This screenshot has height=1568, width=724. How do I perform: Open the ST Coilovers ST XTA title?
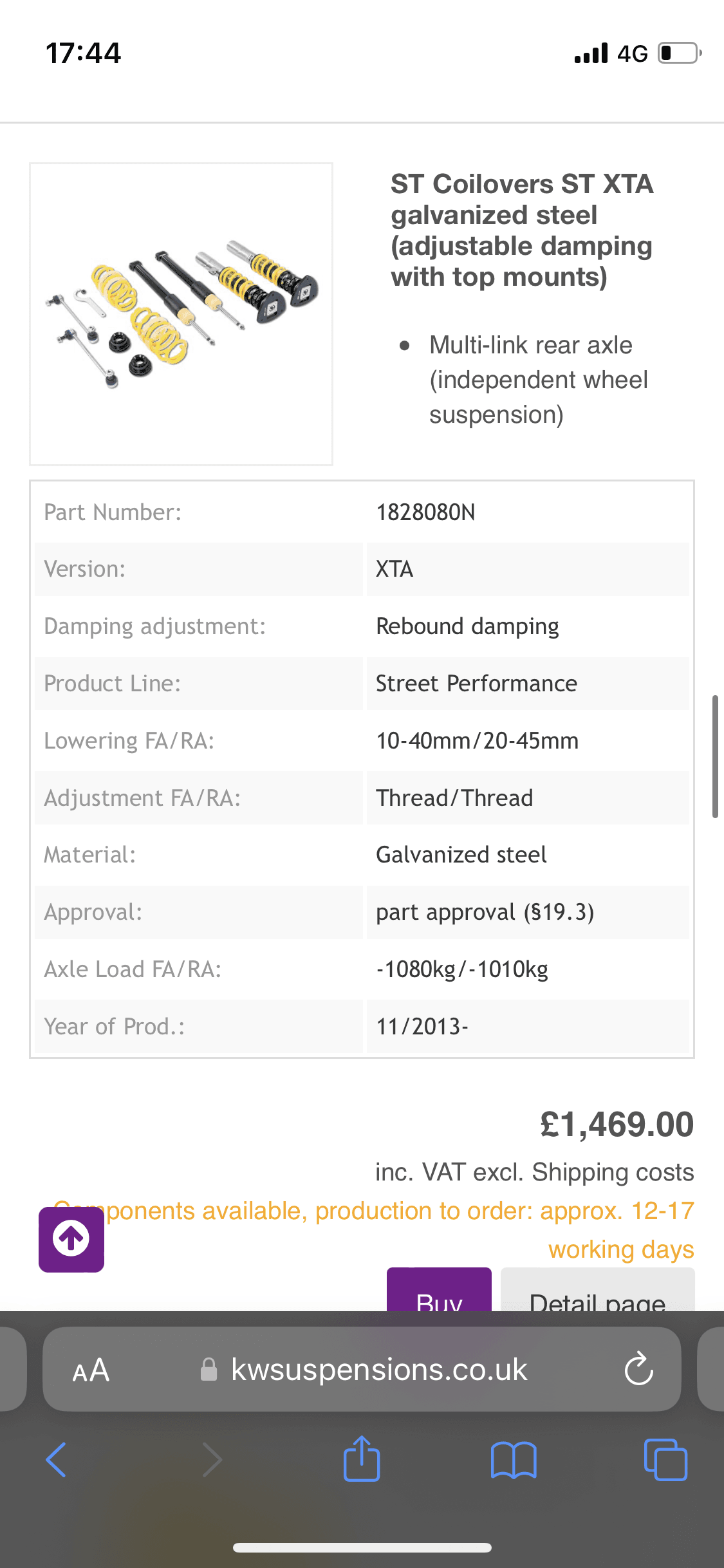pos(522,230)
